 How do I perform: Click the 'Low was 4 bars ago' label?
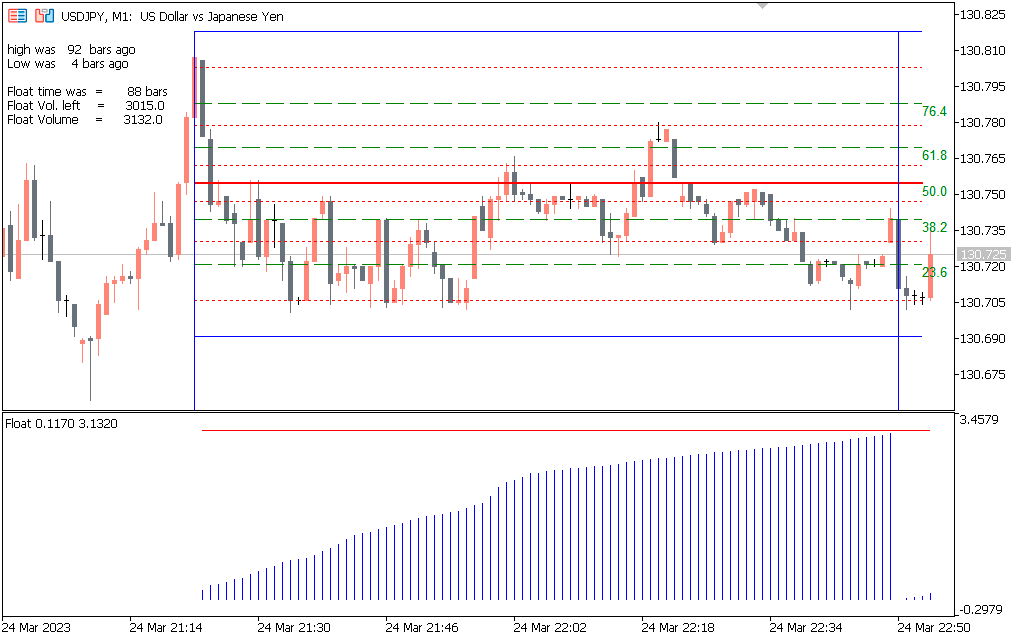[67, 64]
